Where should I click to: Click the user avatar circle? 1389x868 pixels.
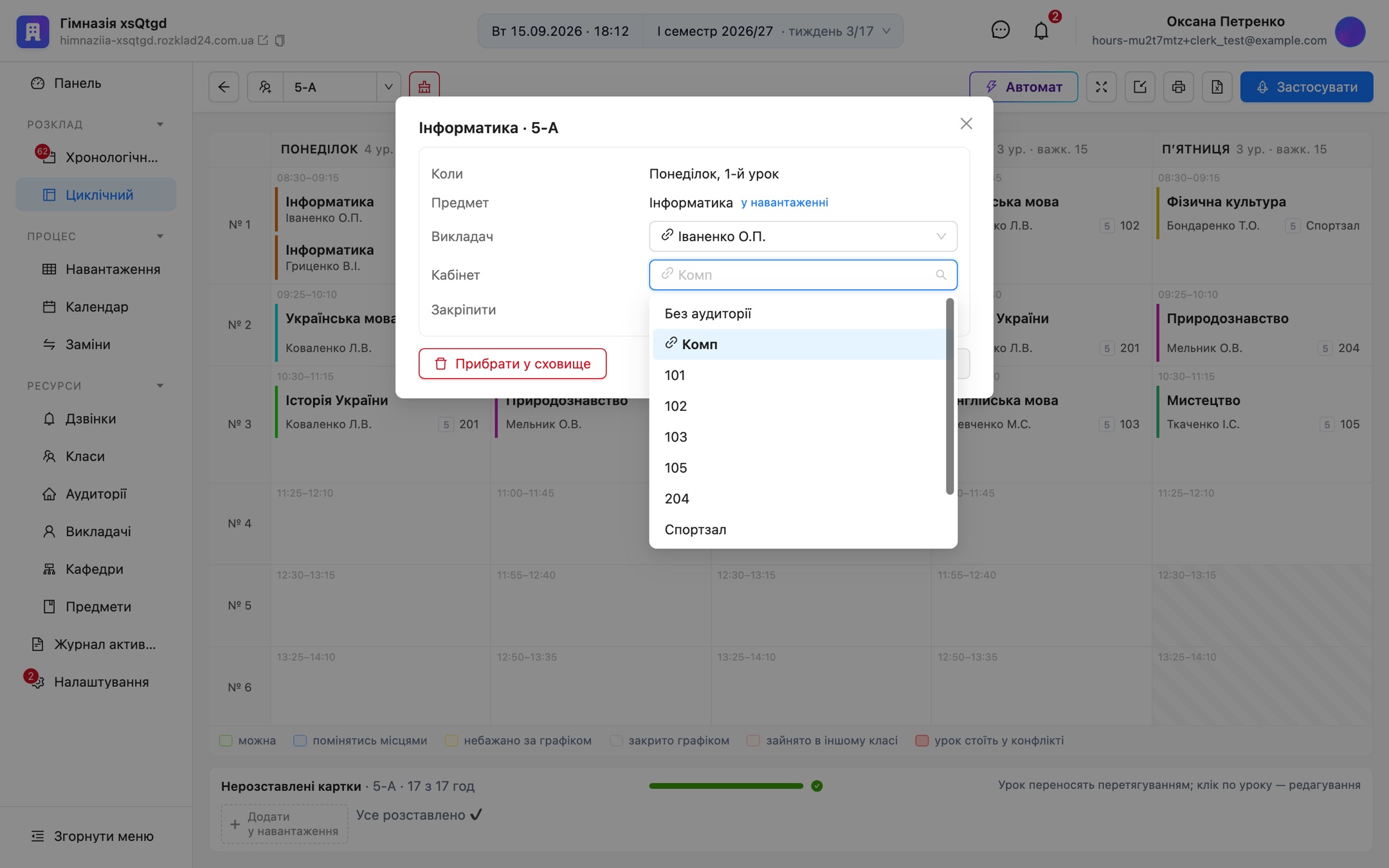(1350, 32)
